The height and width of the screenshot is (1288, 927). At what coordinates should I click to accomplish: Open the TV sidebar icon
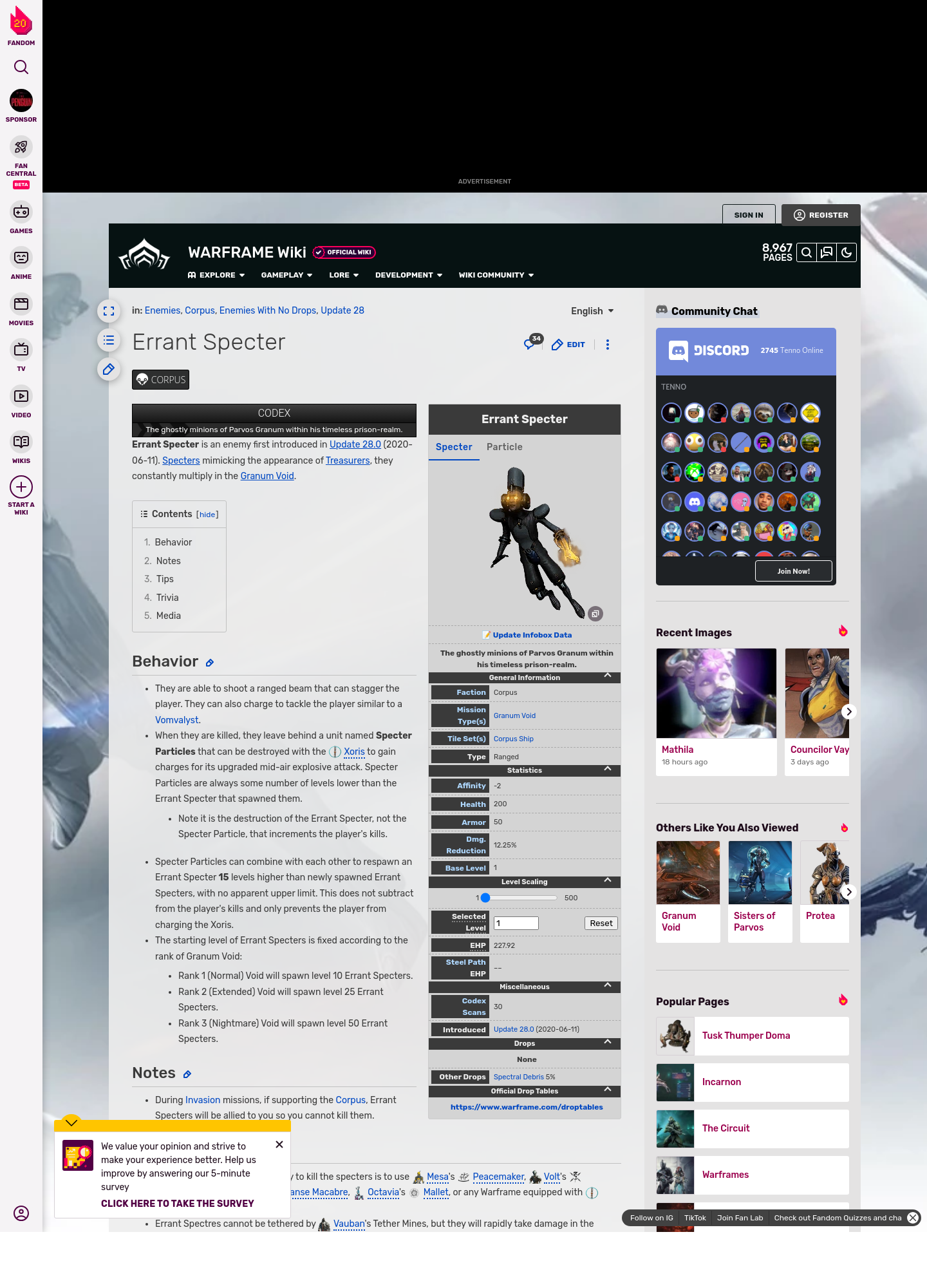(21, 350)
